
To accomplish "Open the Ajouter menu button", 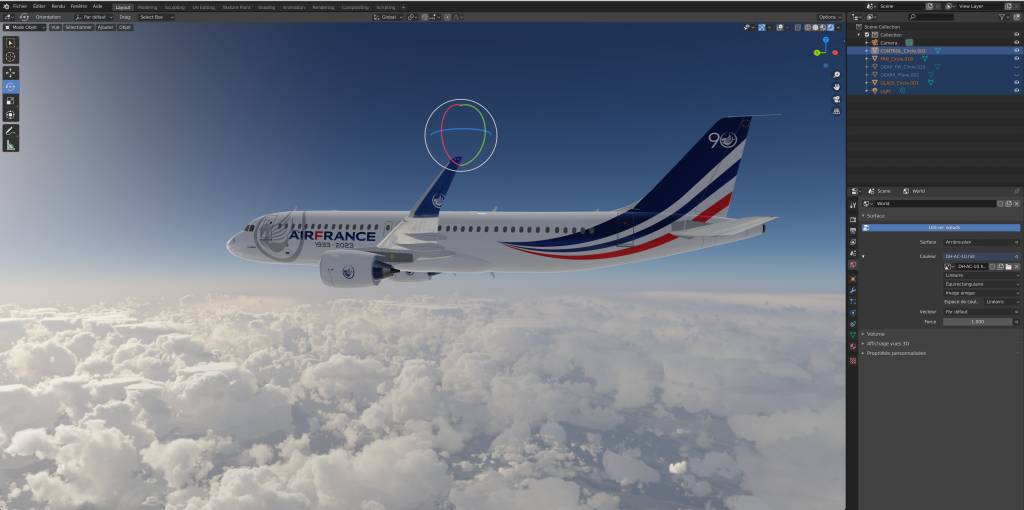I will tap(105, 27).
